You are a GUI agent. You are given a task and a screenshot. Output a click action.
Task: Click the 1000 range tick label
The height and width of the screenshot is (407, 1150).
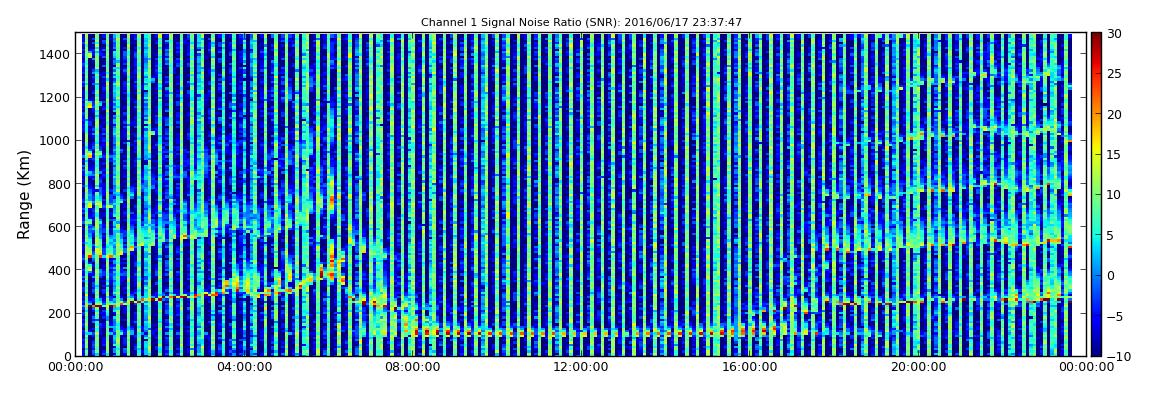[56, 141]
